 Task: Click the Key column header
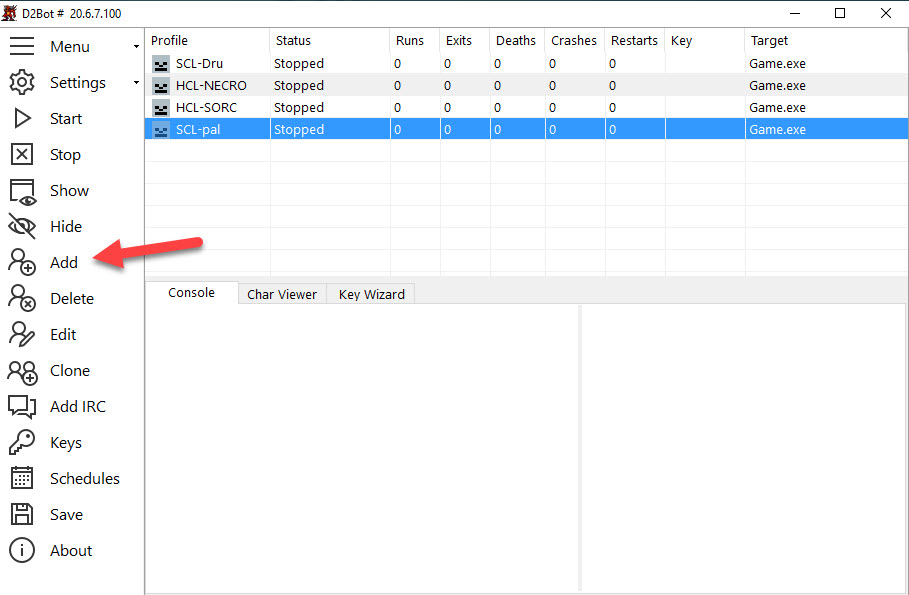(705, 41)
